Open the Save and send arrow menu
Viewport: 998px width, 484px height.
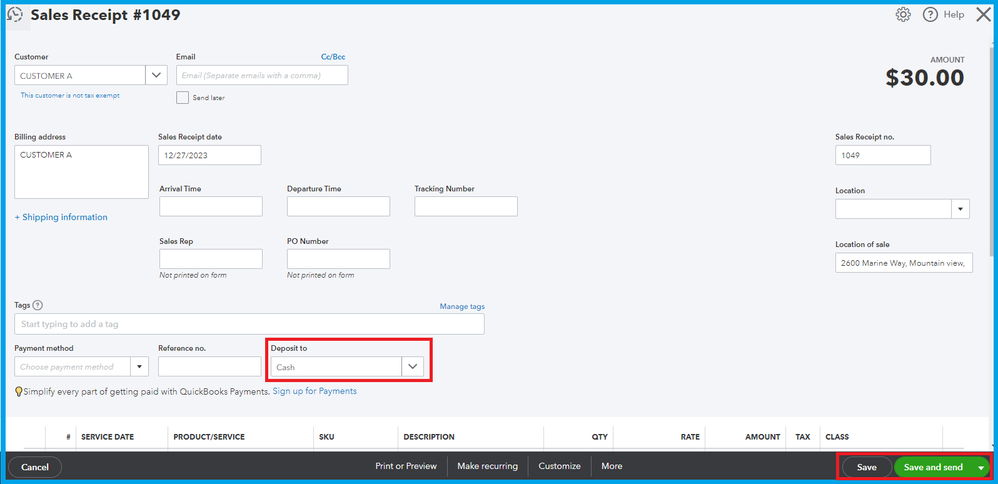[981, 468]
